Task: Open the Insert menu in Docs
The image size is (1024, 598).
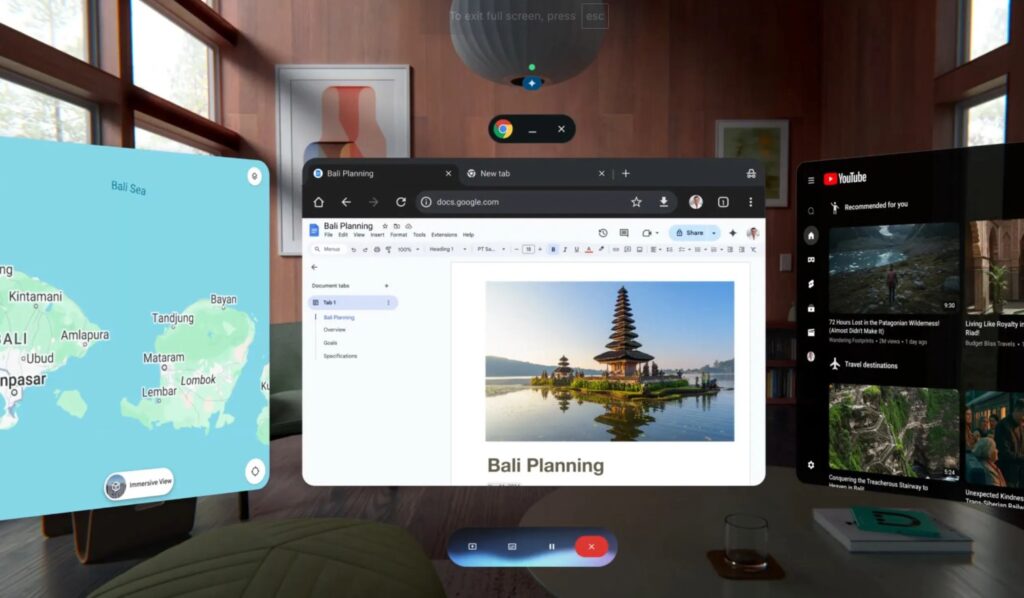Action: click(377, 235)
